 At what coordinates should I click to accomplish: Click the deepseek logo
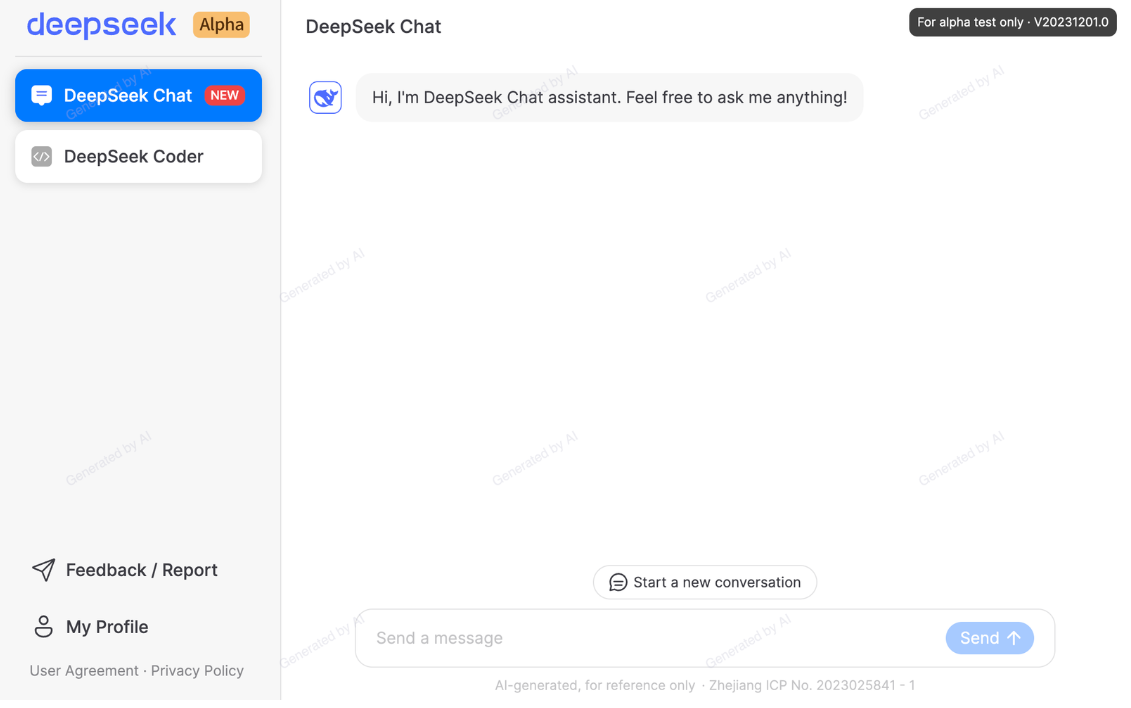(x=101, y=25)
